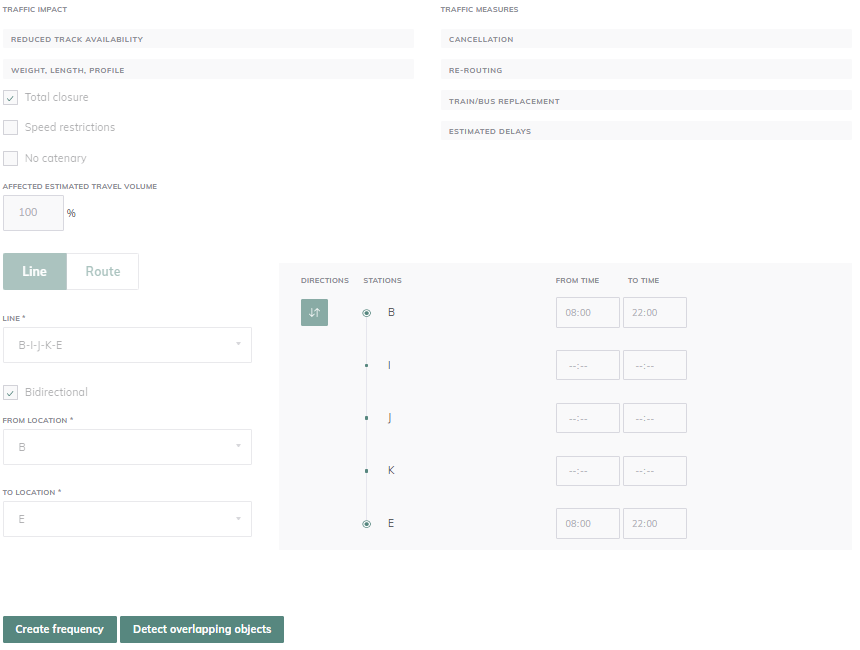Click station I node on the line

click(x=367, y=366)
